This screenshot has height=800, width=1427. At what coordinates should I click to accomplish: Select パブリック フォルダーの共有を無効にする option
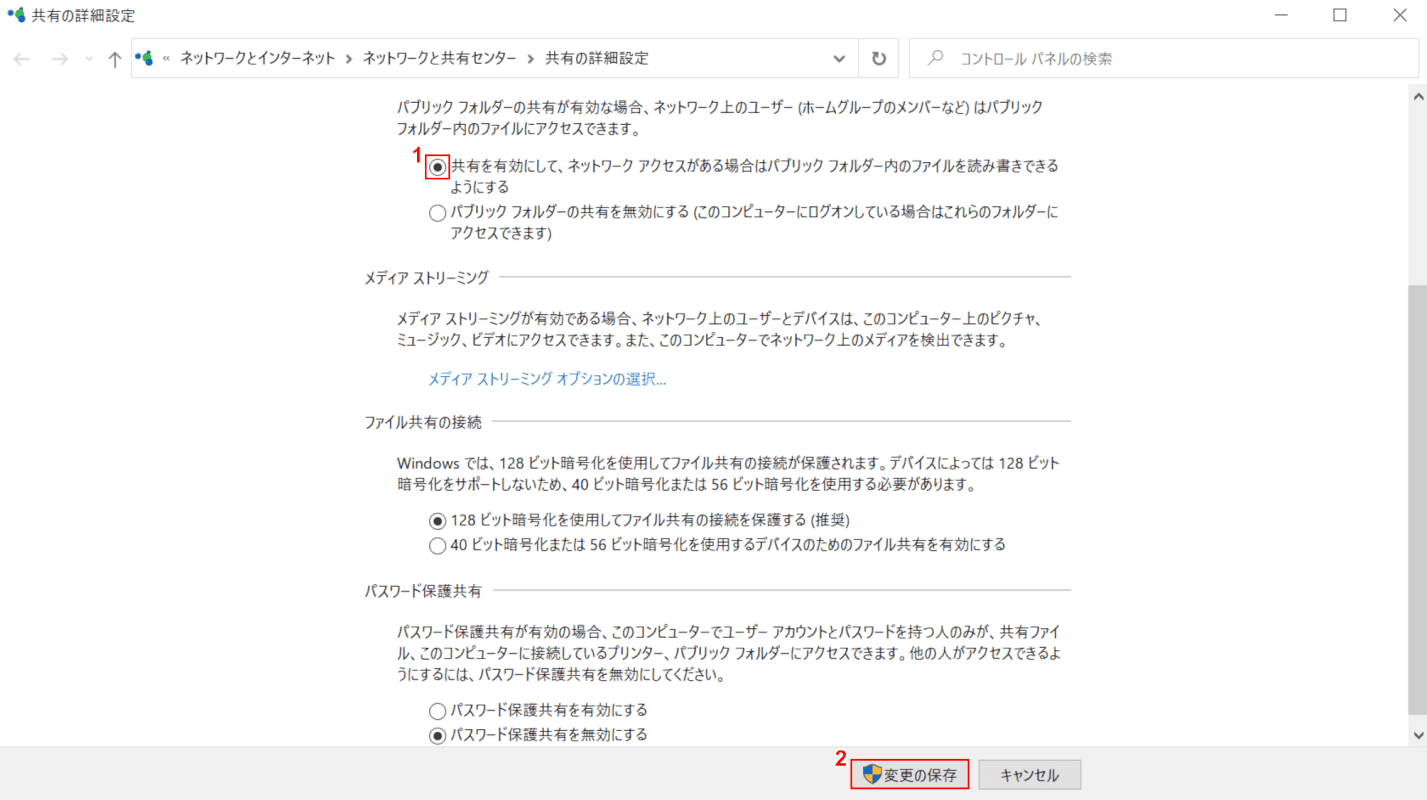coord(437,212)
